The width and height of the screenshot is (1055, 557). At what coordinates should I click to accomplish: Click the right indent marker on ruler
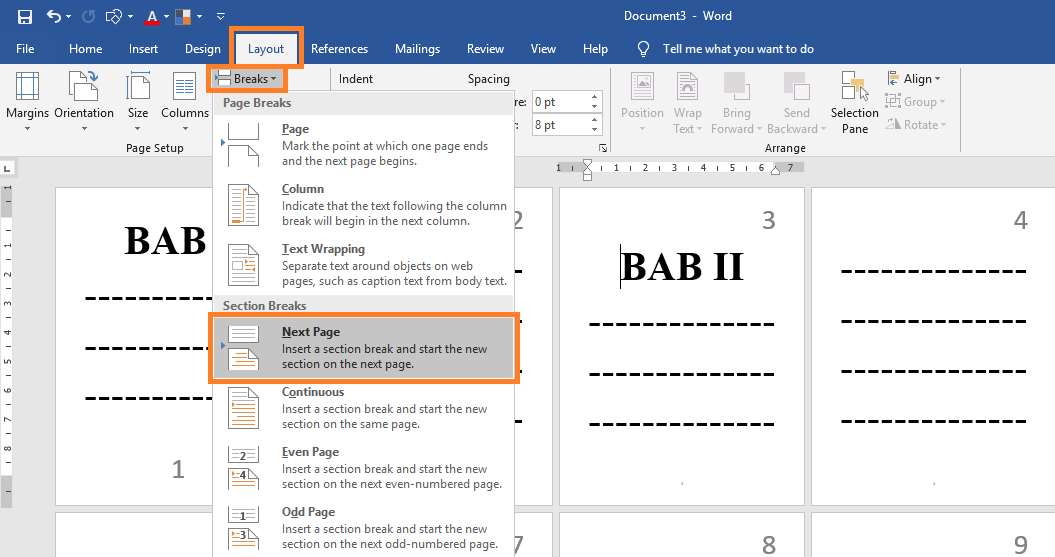(x=775, y=171)
